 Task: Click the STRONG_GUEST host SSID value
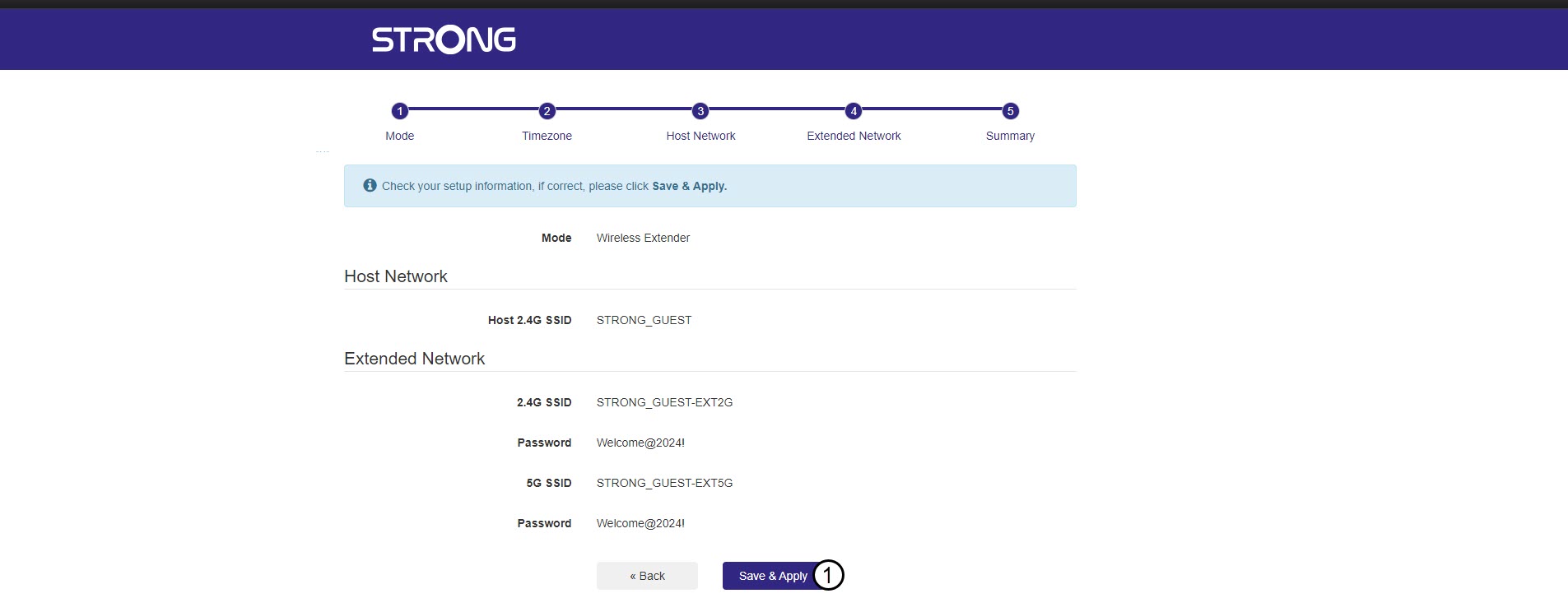644,320
